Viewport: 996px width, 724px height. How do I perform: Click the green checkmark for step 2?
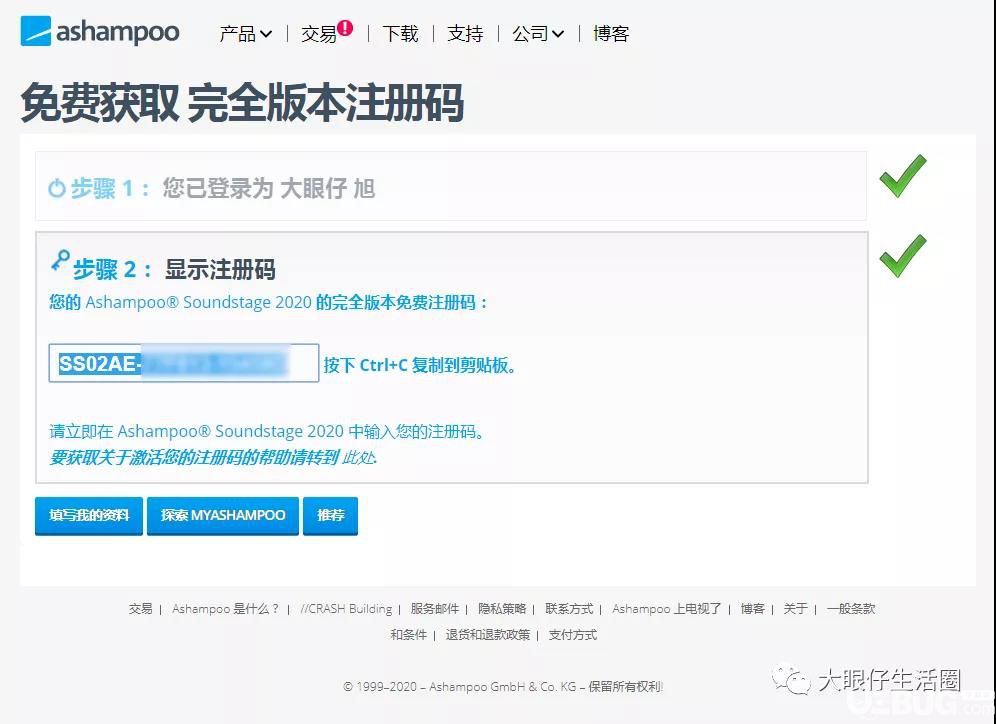pyautogui.click(x=903, y=256)
